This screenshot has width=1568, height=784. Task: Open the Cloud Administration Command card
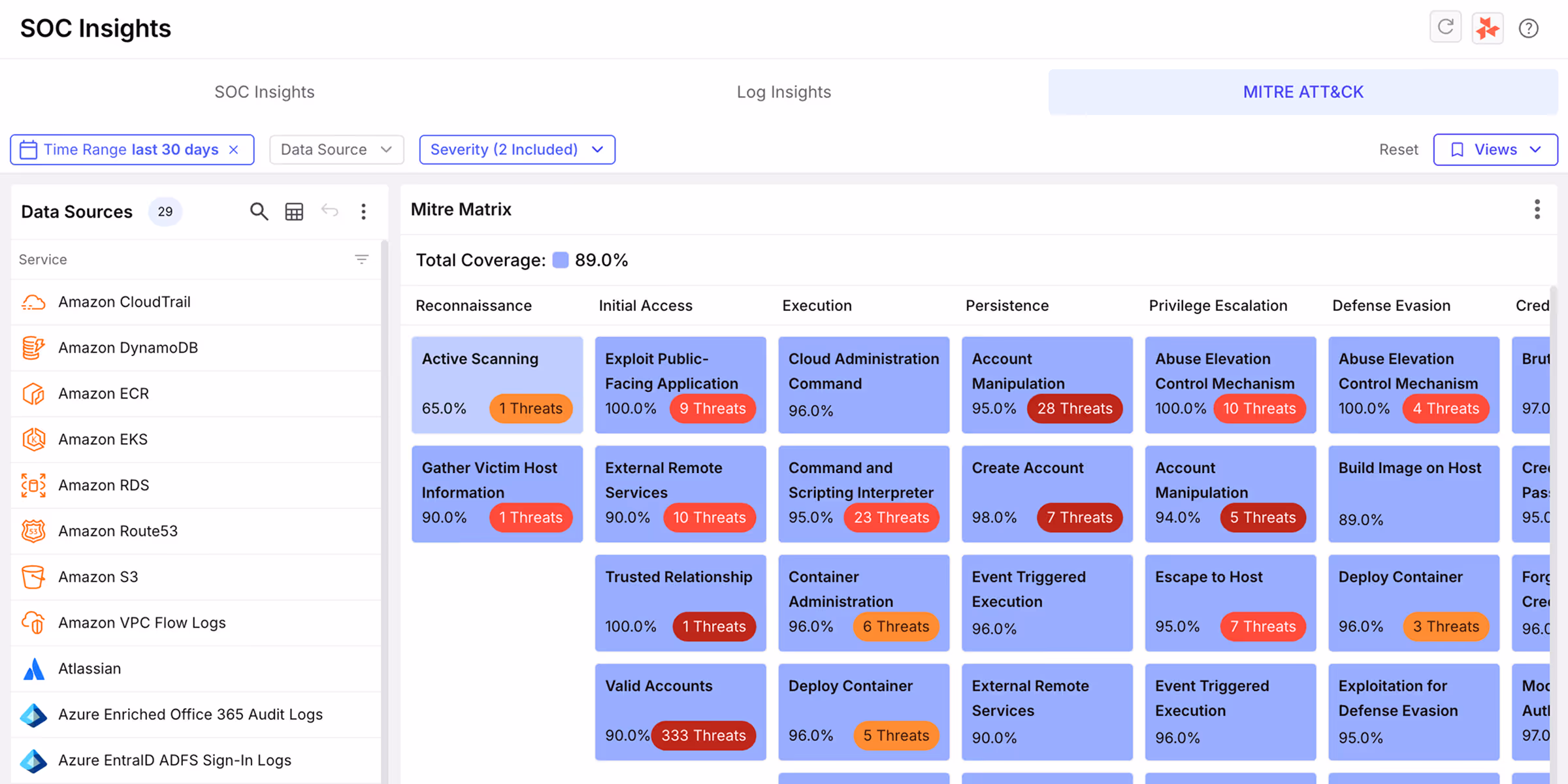pos(864,385)
